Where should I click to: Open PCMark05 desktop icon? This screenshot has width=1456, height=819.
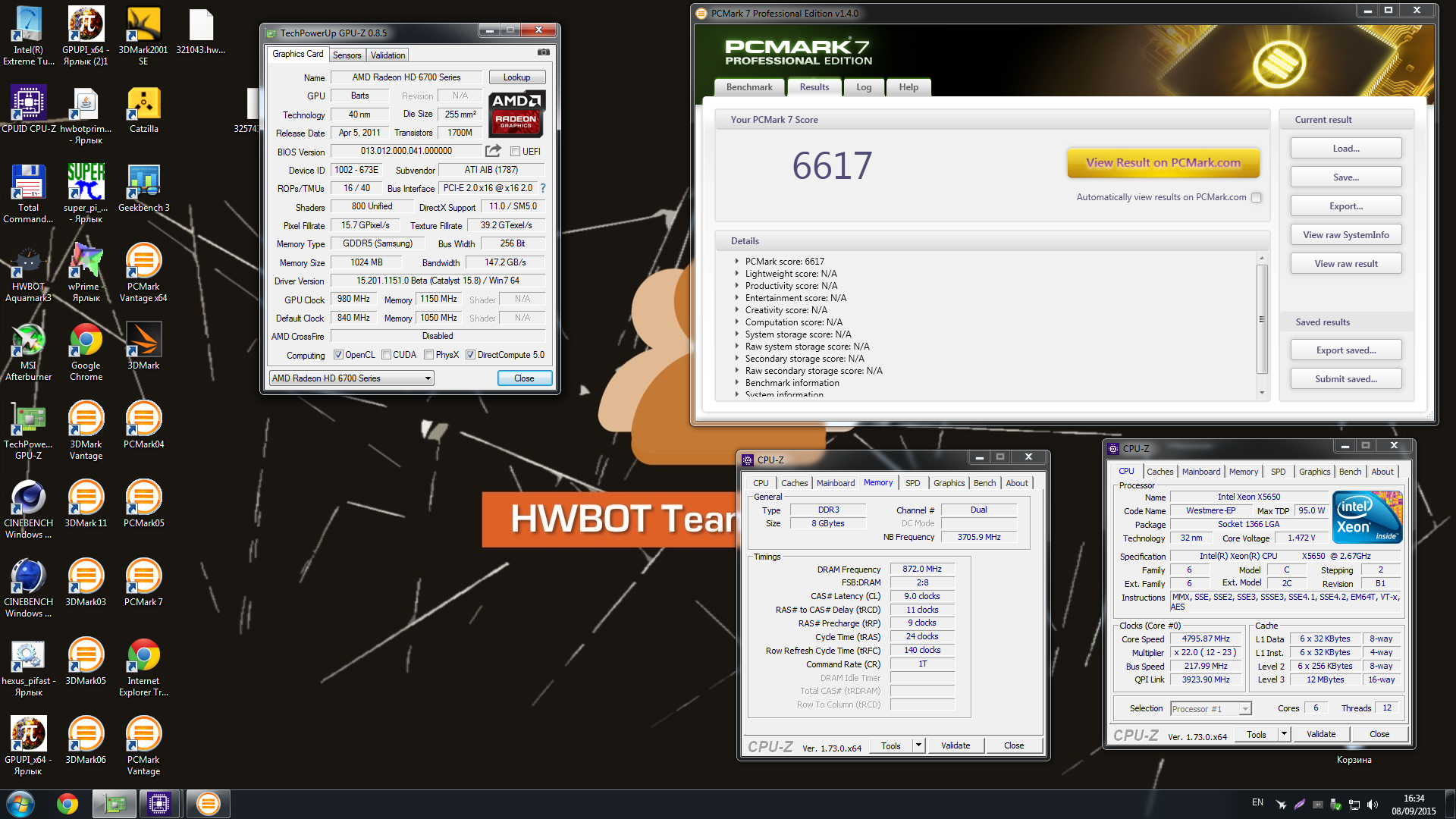[x=143, y=503]
